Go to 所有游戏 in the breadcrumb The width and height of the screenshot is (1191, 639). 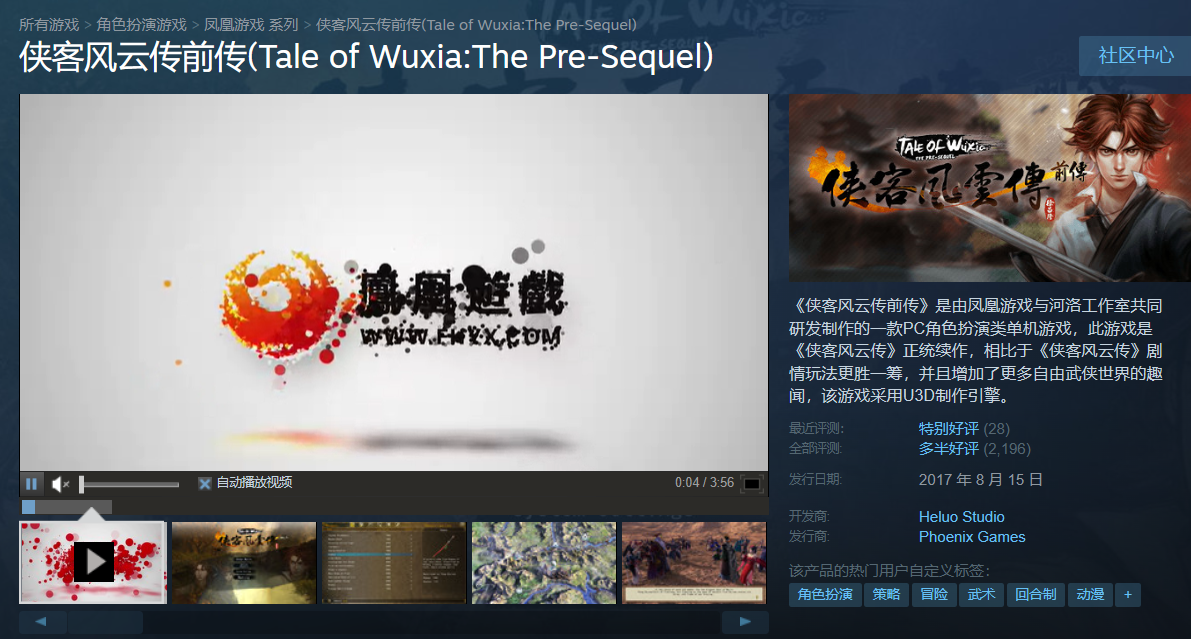49,25
